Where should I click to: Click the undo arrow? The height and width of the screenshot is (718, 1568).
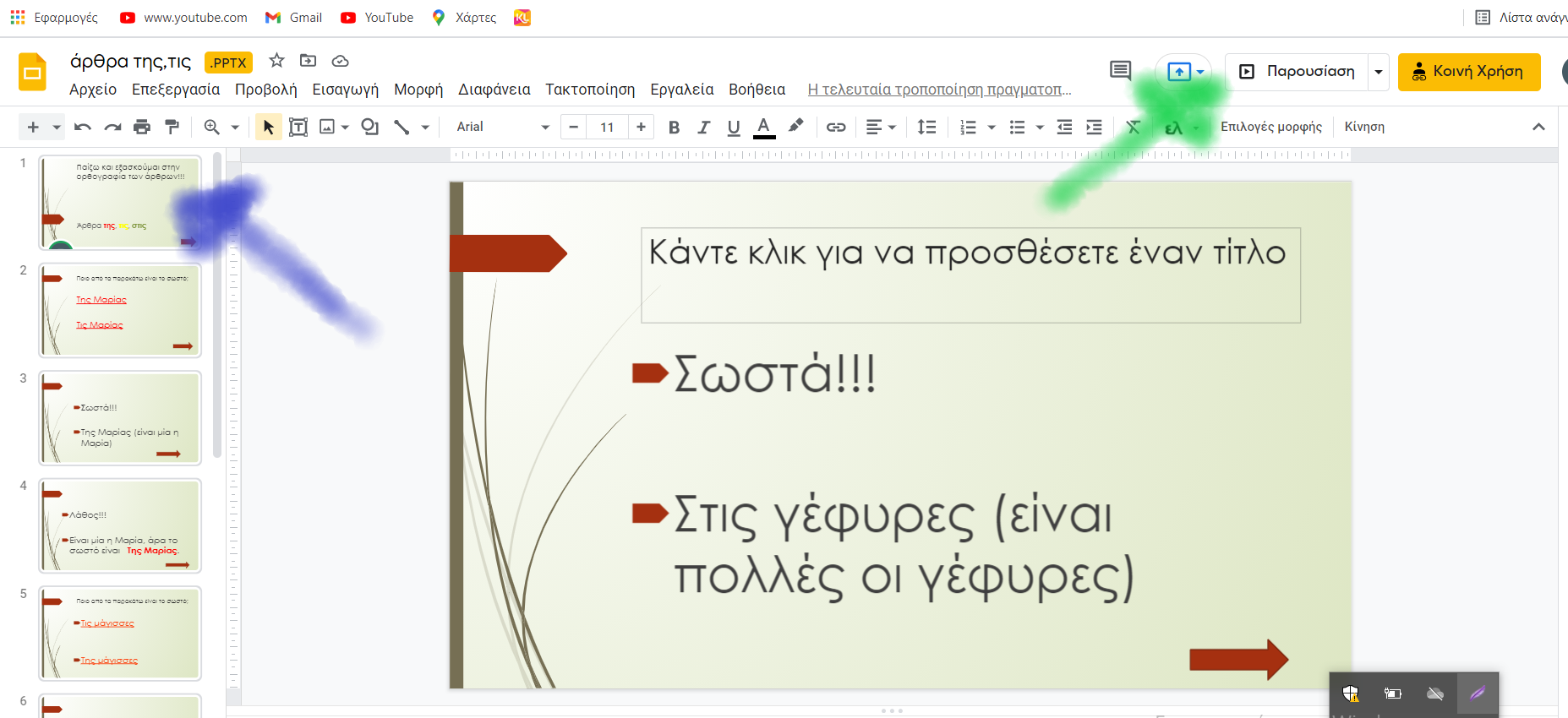(x=83, y=127)
